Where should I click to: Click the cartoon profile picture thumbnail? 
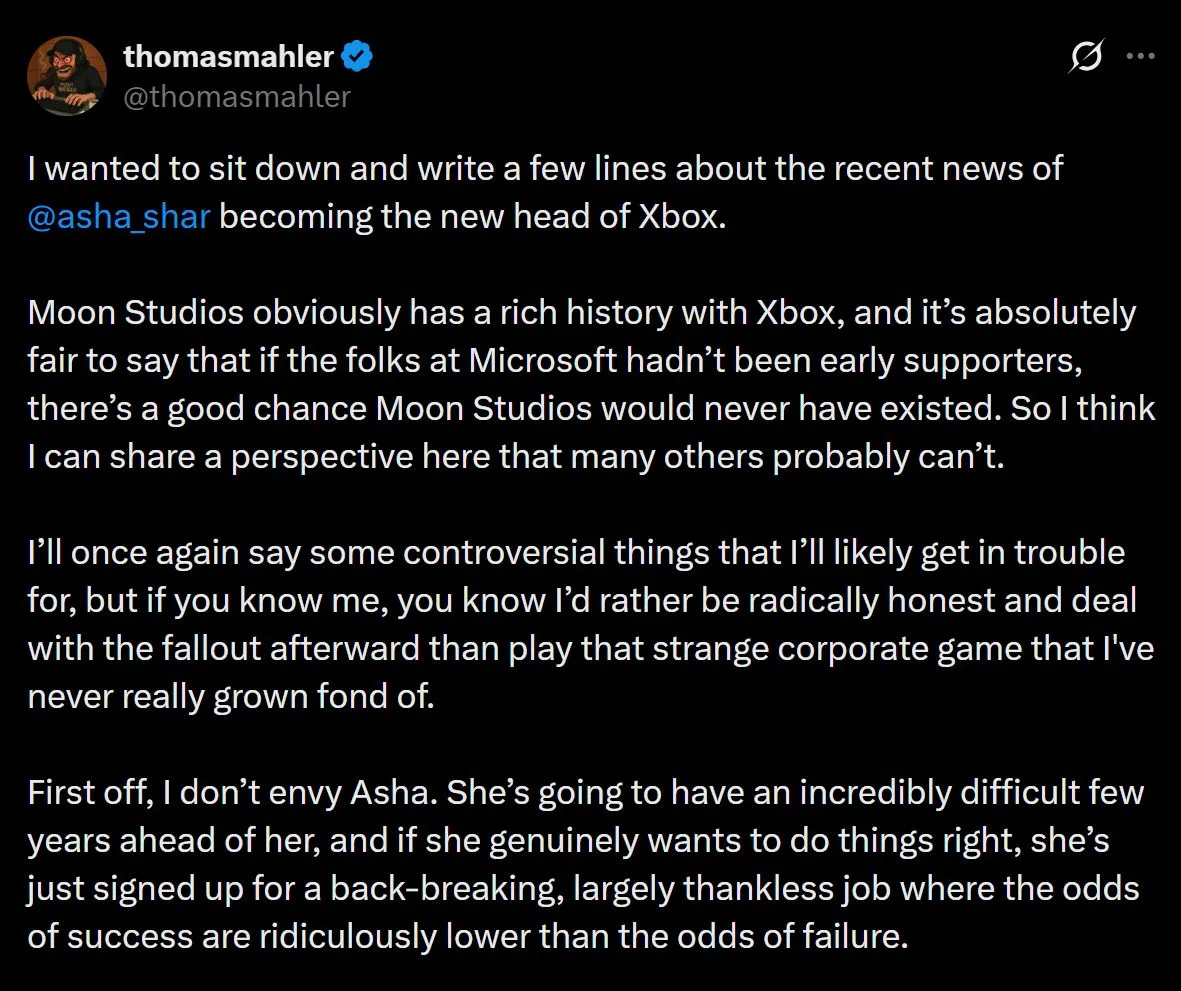tap(67, 75)
